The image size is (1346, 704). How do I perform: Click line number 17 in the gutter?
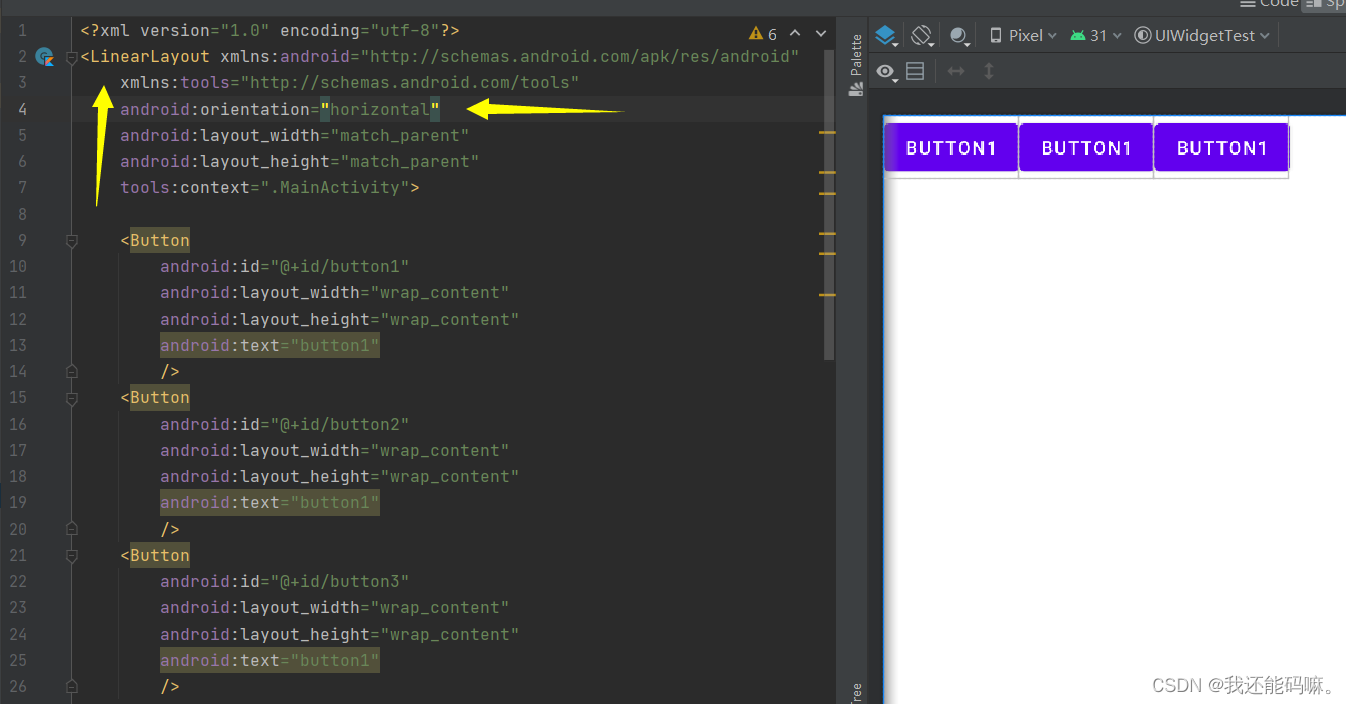click(x=18, y=450)
